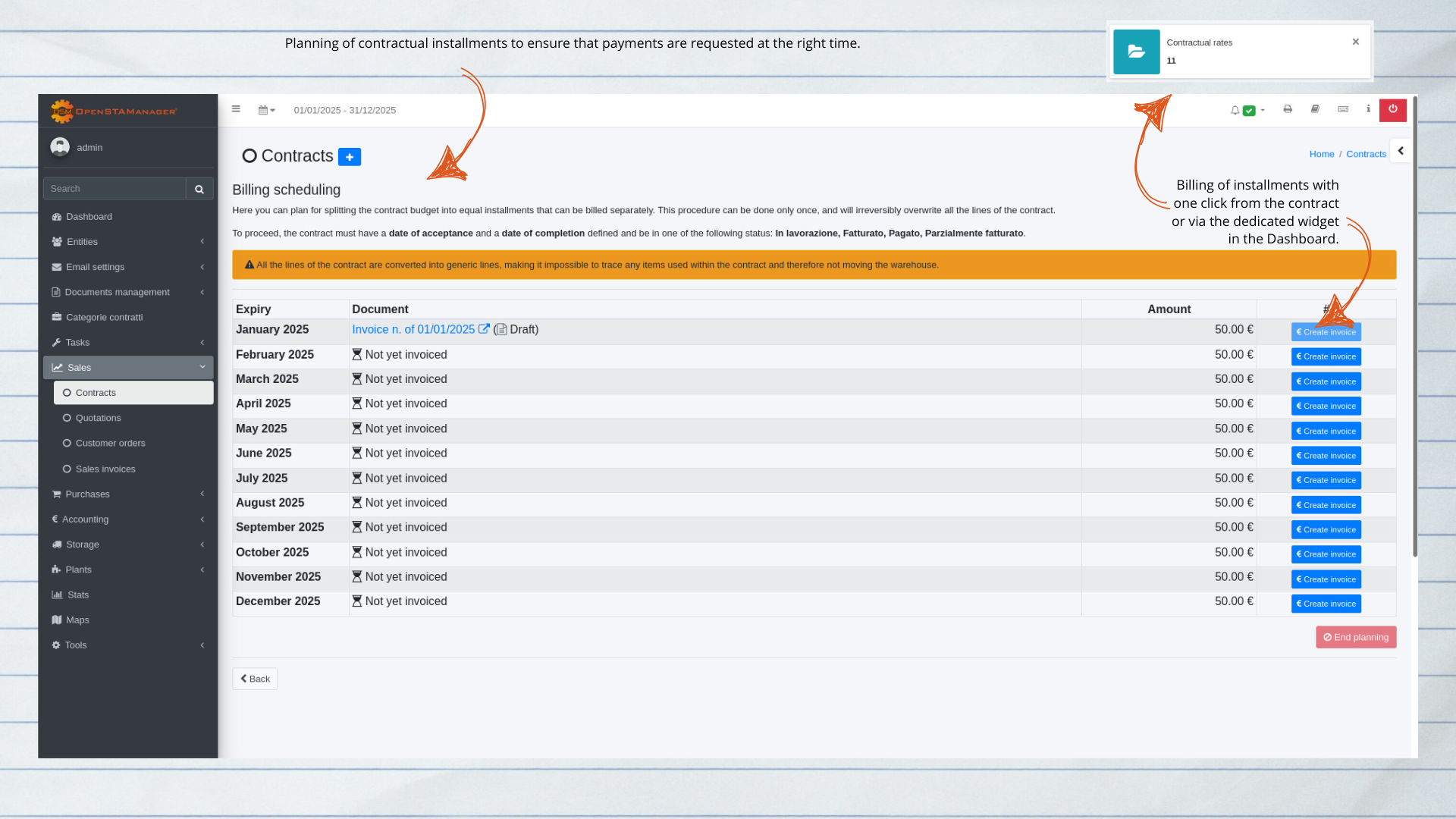Image resolution: width=1456 pixels, height=819 pixels.
Task: Click the Back button
Action: (255, 679)
